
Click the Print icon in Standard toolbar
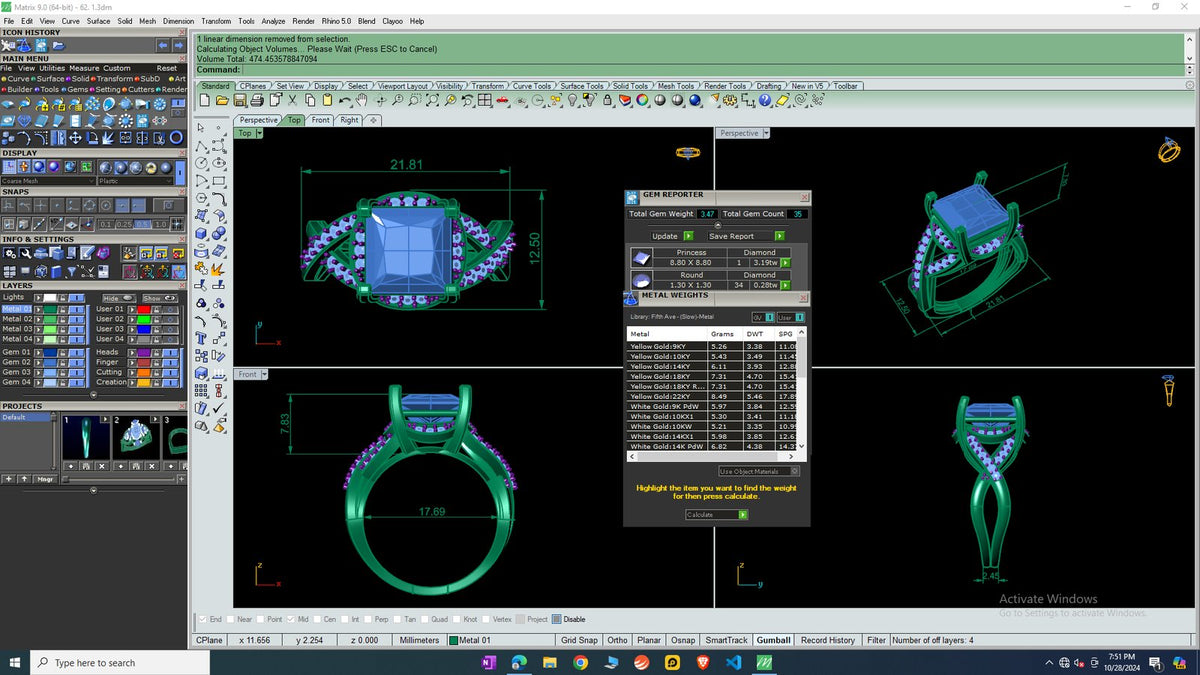tap(257, 100)
